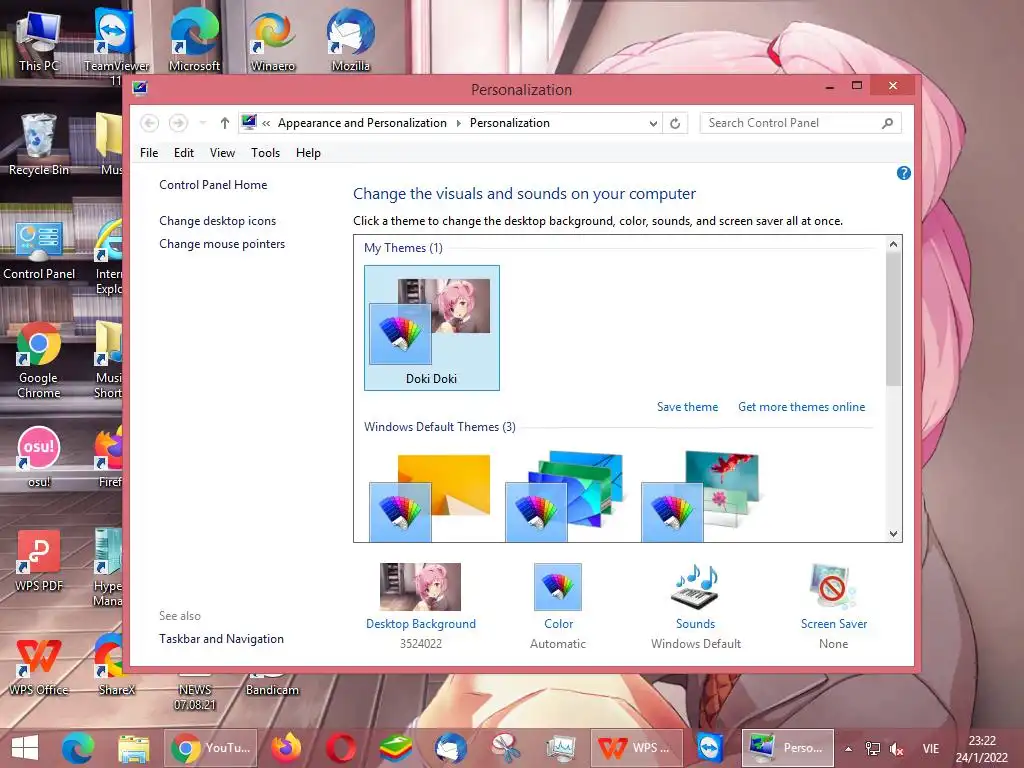The height and width of the screenshot is (768, 1024).
Task: Select the Flowers default theme
Action: pos(701,496)
